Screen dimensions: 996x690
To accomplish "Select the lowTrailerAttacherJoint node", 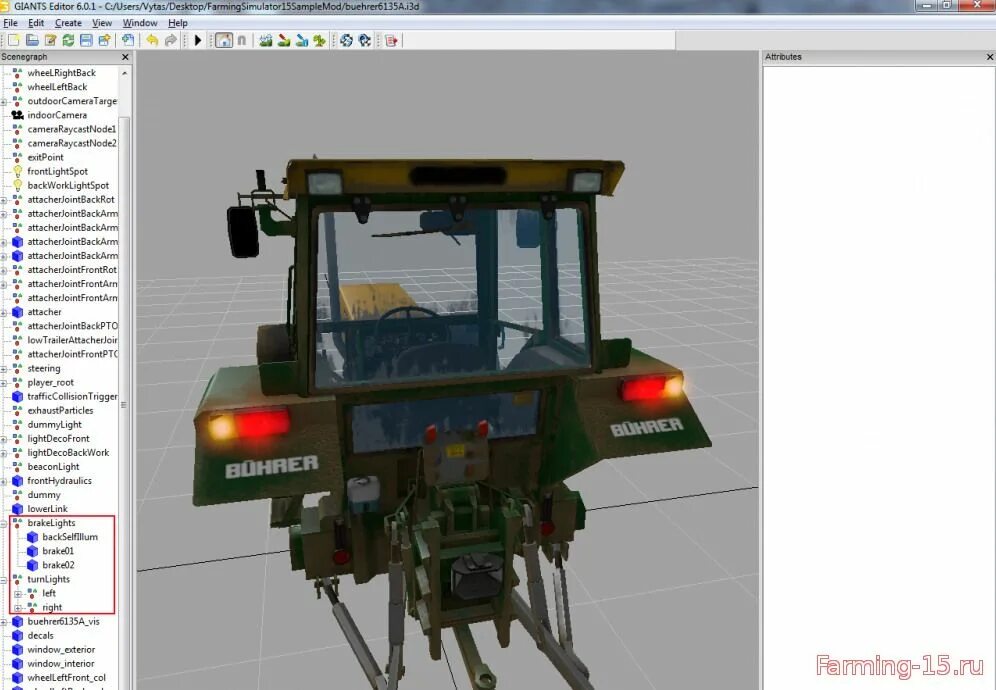I will tap(72, 340).
